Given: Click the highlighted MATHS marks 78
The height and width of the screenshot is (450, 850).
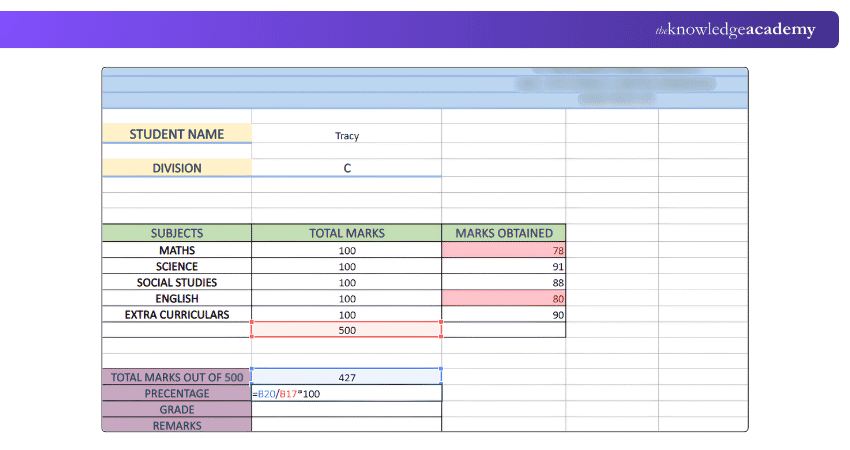Looking at the screenshot, I should 504,250.
